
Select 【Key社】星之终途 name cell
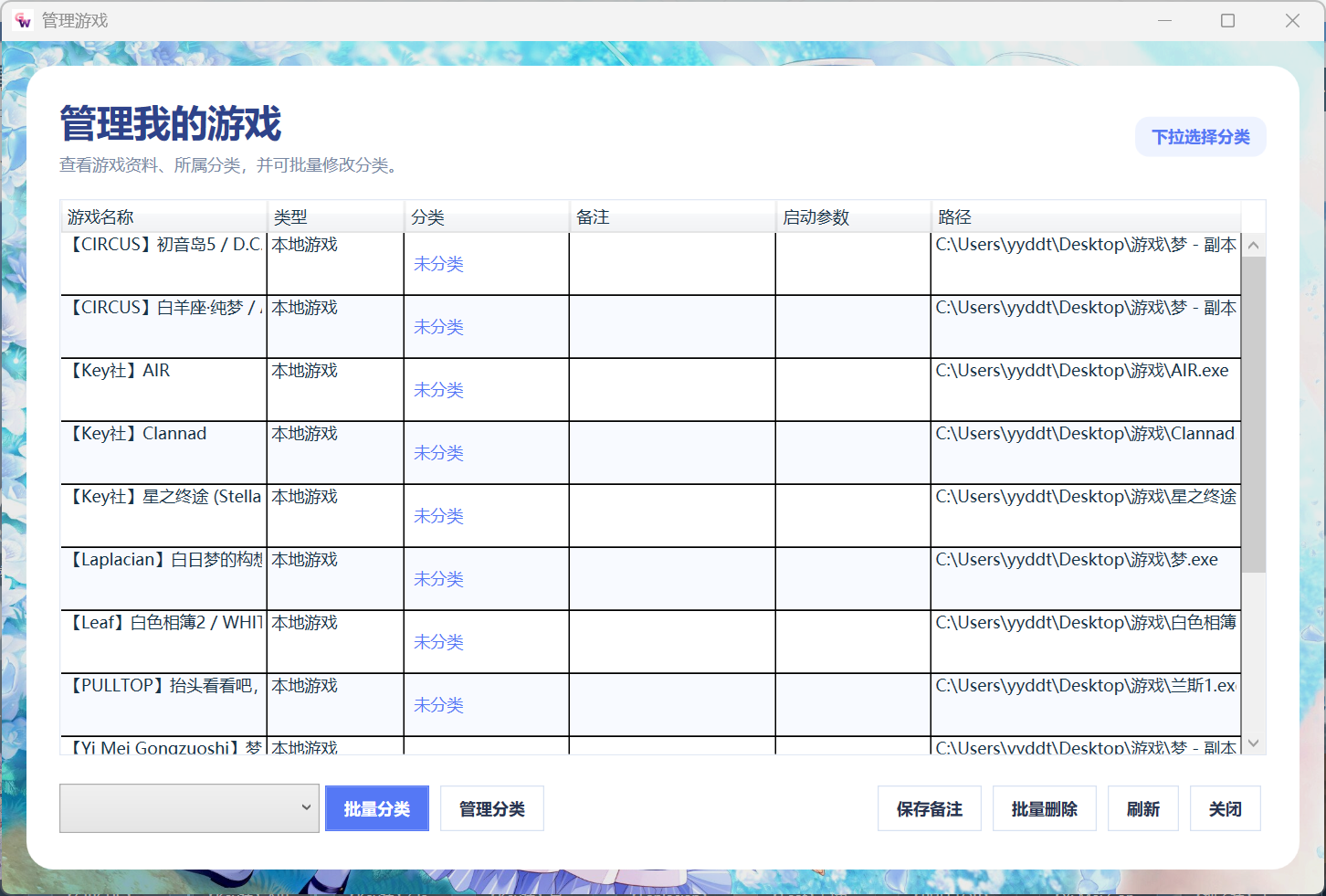(x=163, y=516)
